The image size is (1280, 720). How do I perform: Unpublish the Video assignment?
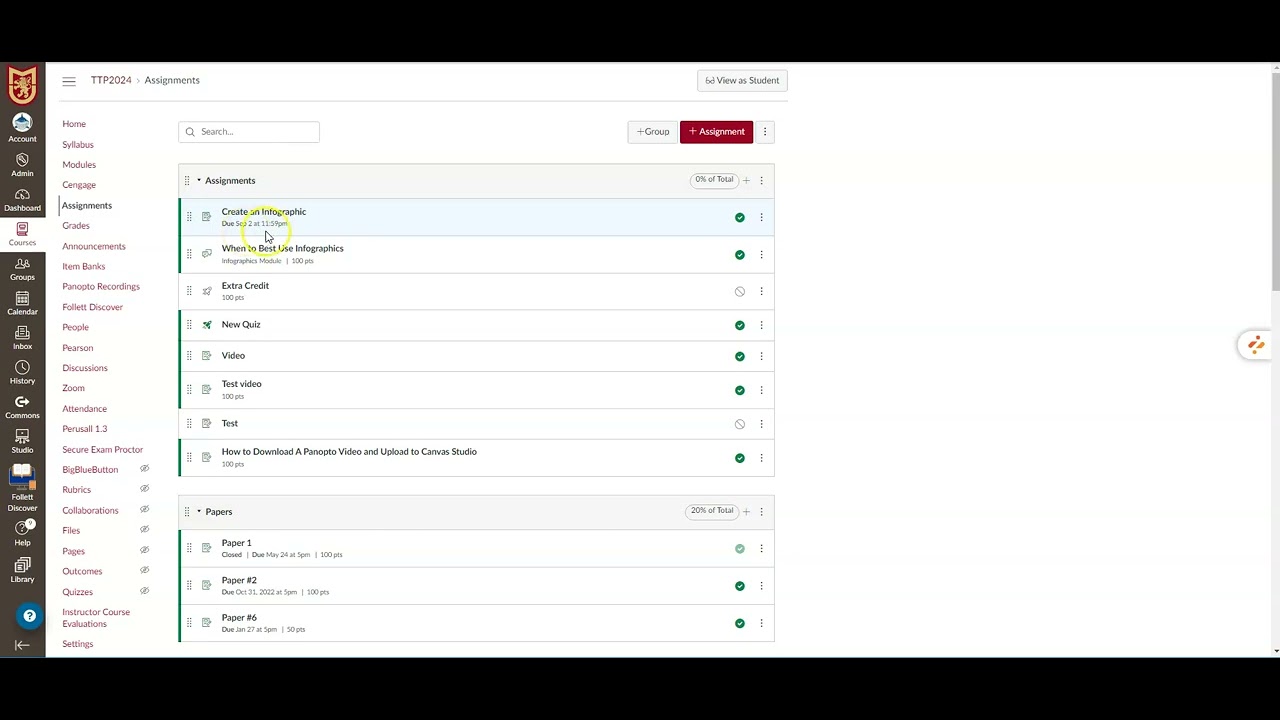click(740, 356)
